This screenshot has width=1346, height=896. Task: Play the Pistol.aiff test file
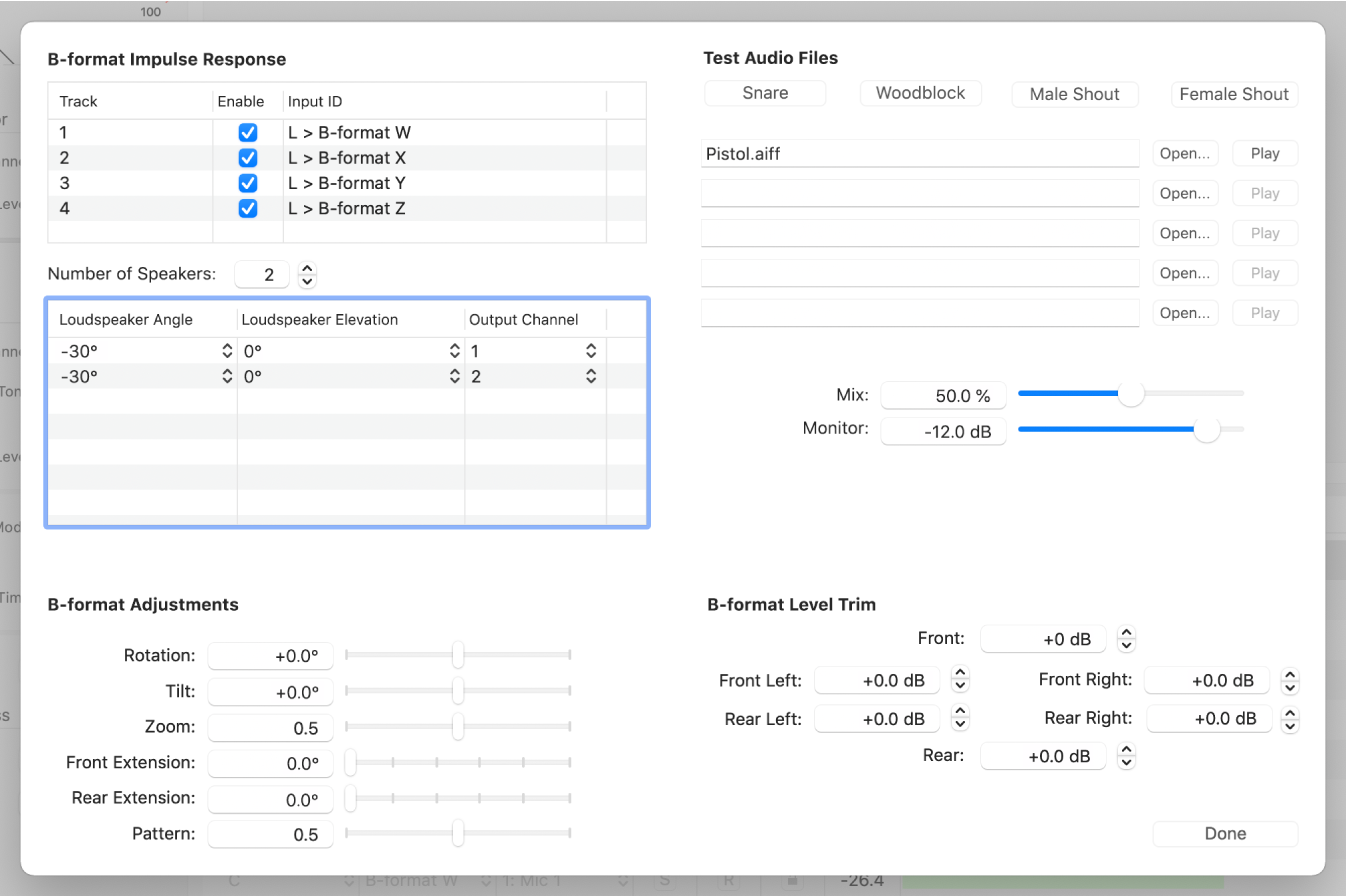[x=1265, y=154]
